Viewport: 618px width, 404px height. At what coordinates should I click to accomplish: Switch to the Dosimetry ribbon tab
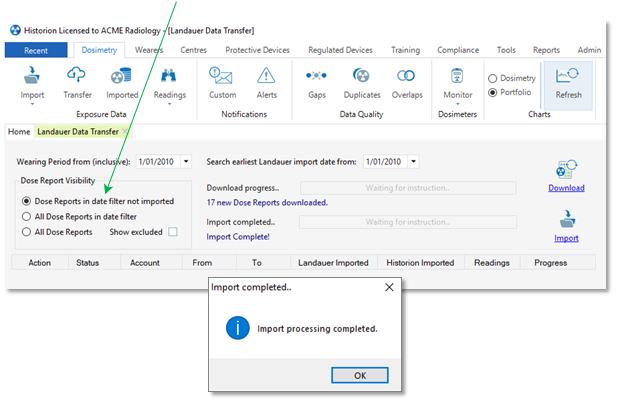[99, 50]
